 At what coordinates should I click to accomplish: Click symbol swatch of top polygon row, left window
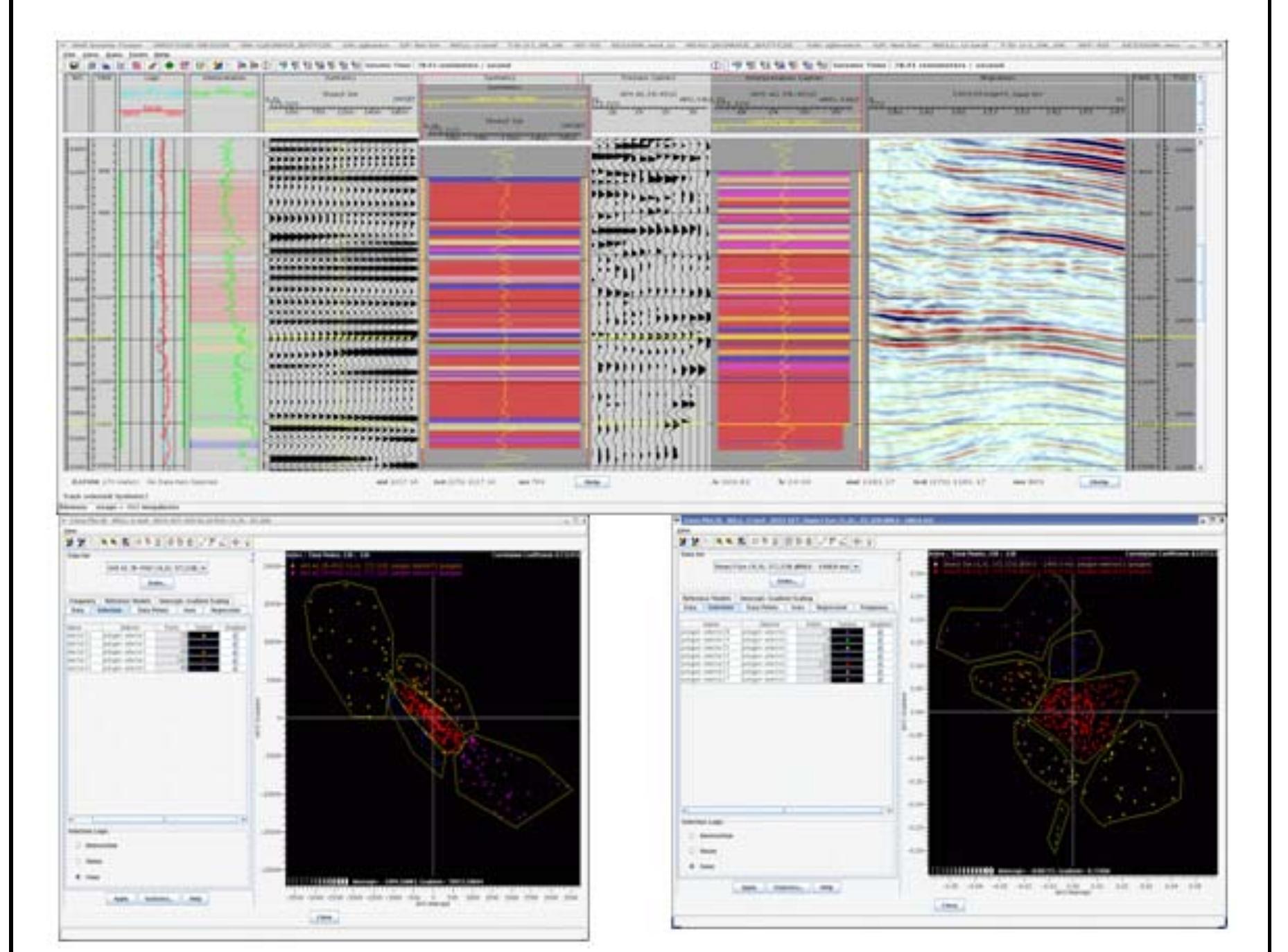[x=203, y=636]
